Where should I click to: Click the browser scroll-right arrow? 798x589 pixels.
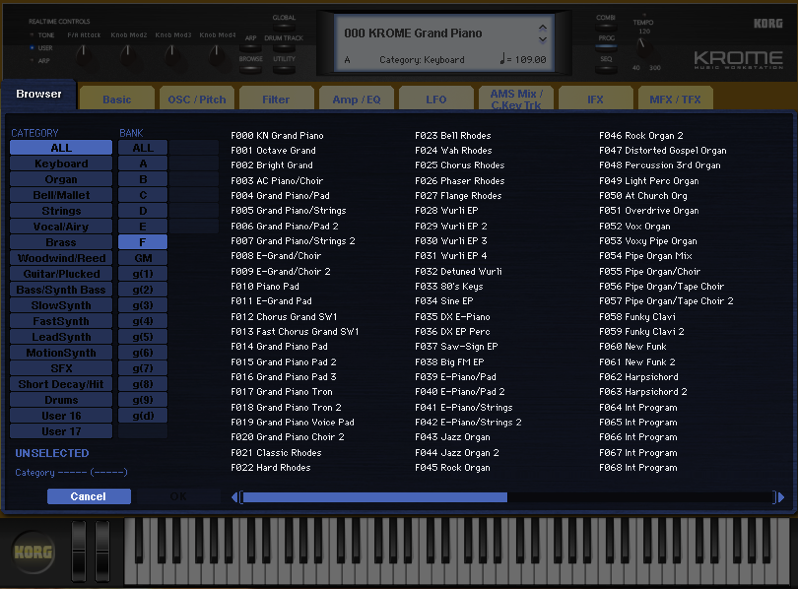[781, 497]
